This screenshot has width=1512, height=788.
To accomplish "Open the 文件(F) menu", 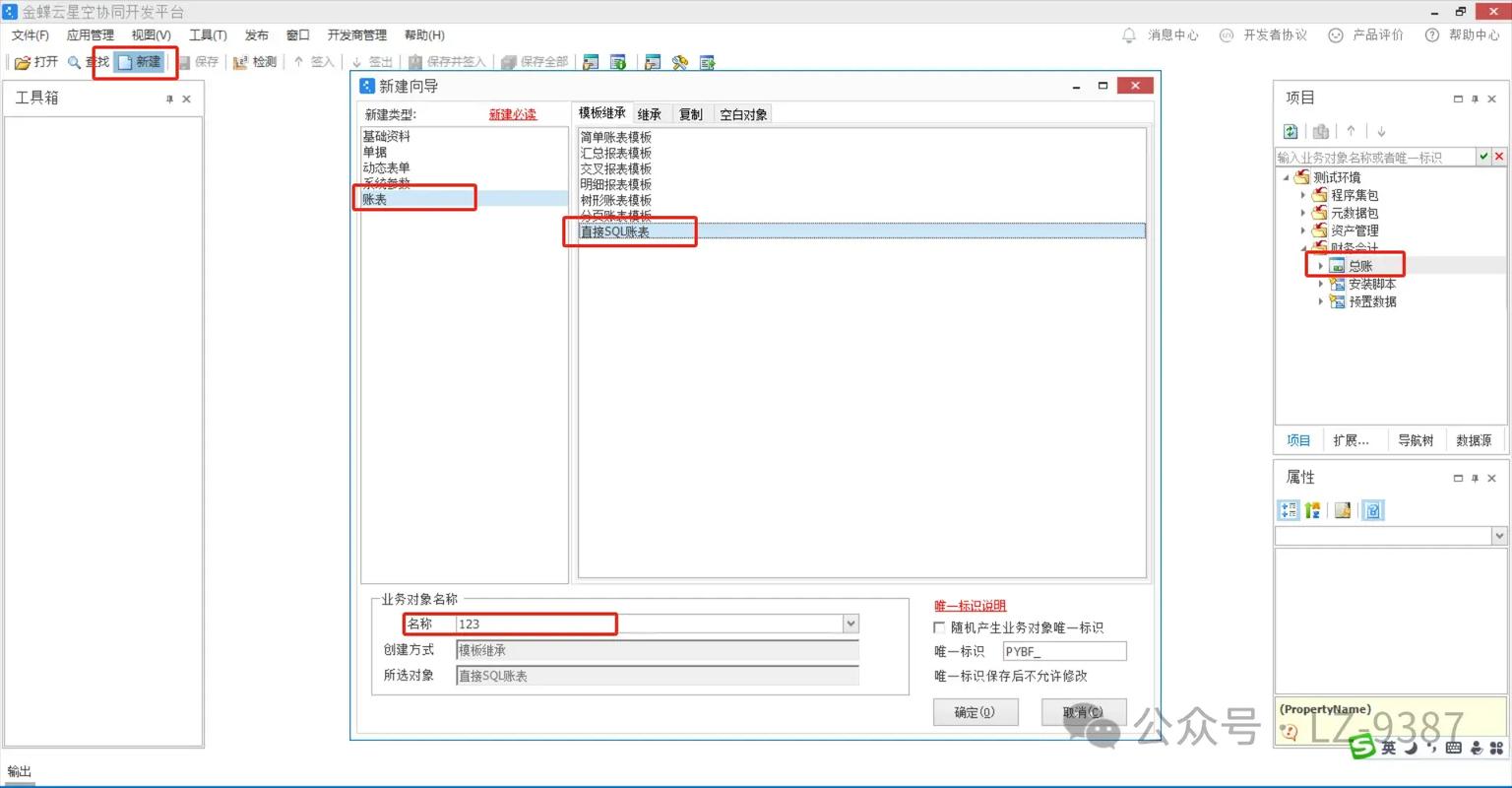I will pyautogui.click(x=31, y=35).
